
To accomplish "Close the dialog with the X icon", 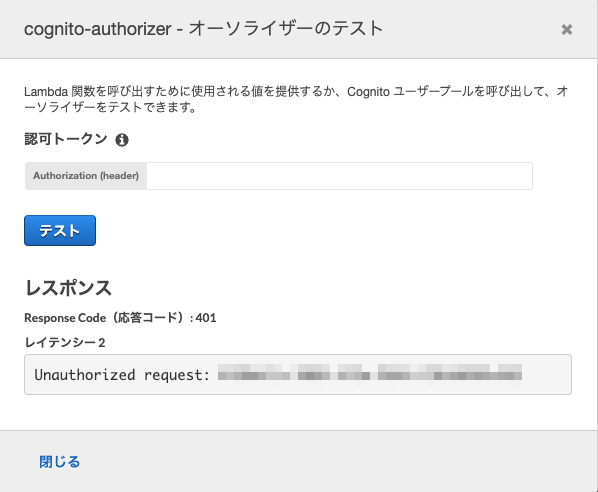I will [x=567, y=29].
